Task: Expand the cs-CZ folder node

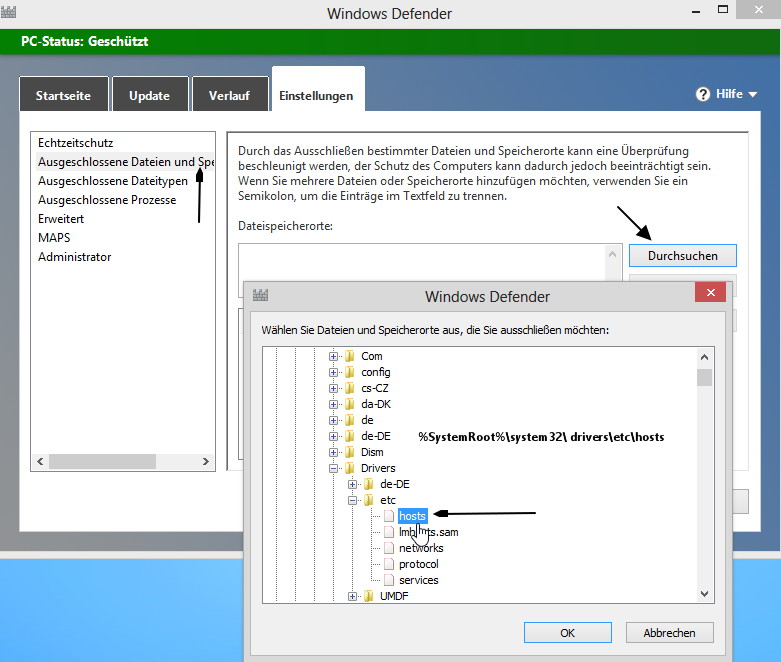Action: pyautogui.click(x=333, y=388)
